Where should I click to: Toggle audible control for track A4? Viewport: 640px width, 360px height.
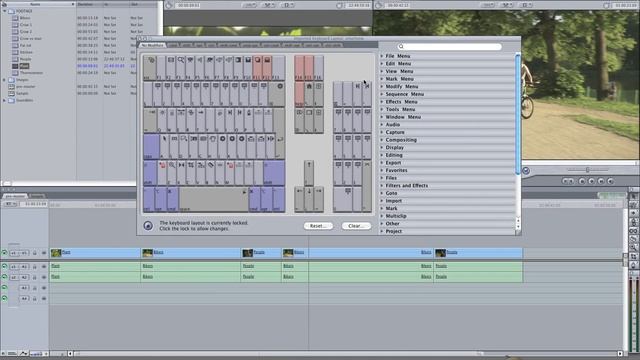[4, 298]
